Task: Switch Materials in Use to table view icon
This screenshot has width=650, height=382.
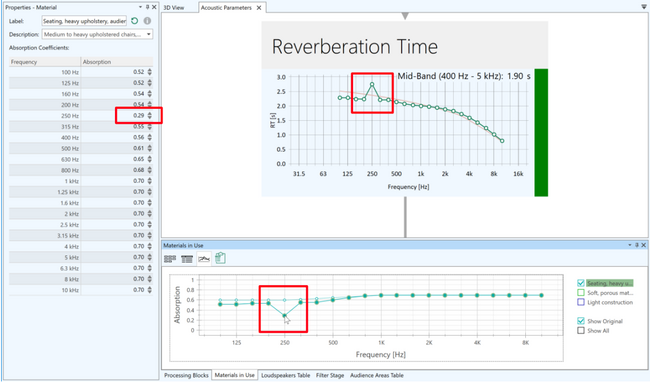Action: [187, 259]
